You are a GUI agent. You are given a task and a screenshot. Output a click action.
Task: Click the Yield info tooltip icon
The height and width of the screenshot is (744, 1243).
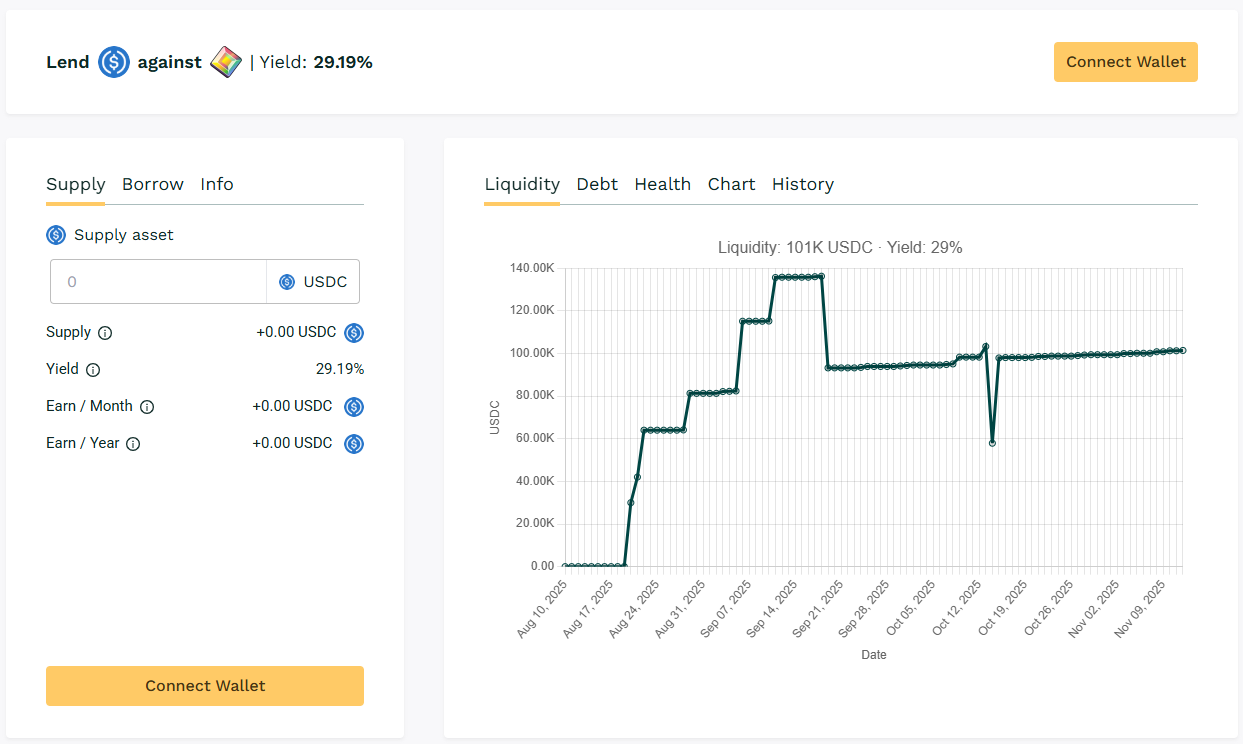93,370
